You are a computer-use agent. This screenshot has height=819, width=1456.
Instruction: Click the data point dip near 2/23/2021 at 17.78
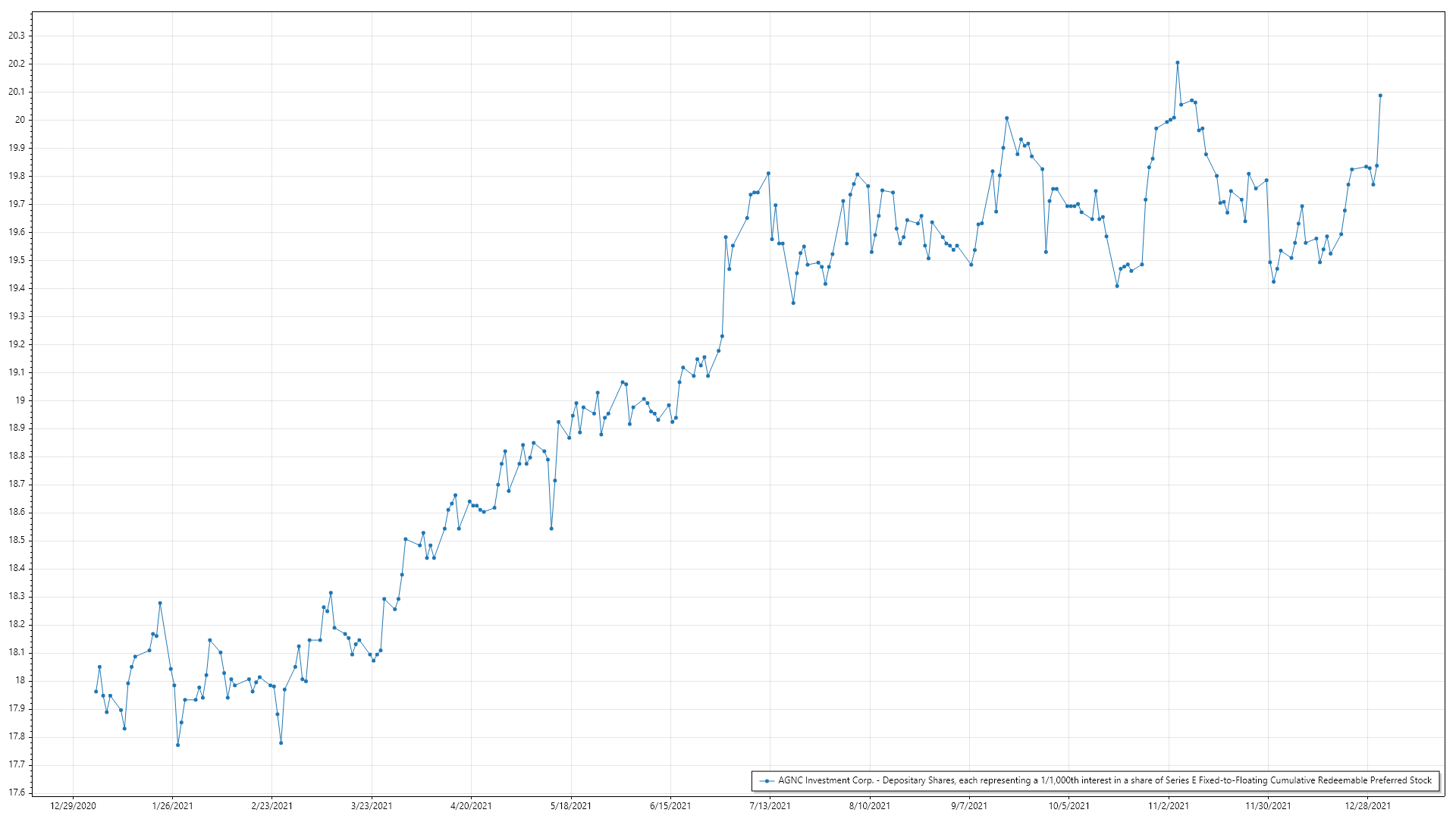pyautogui.click(x=281, y=743)
